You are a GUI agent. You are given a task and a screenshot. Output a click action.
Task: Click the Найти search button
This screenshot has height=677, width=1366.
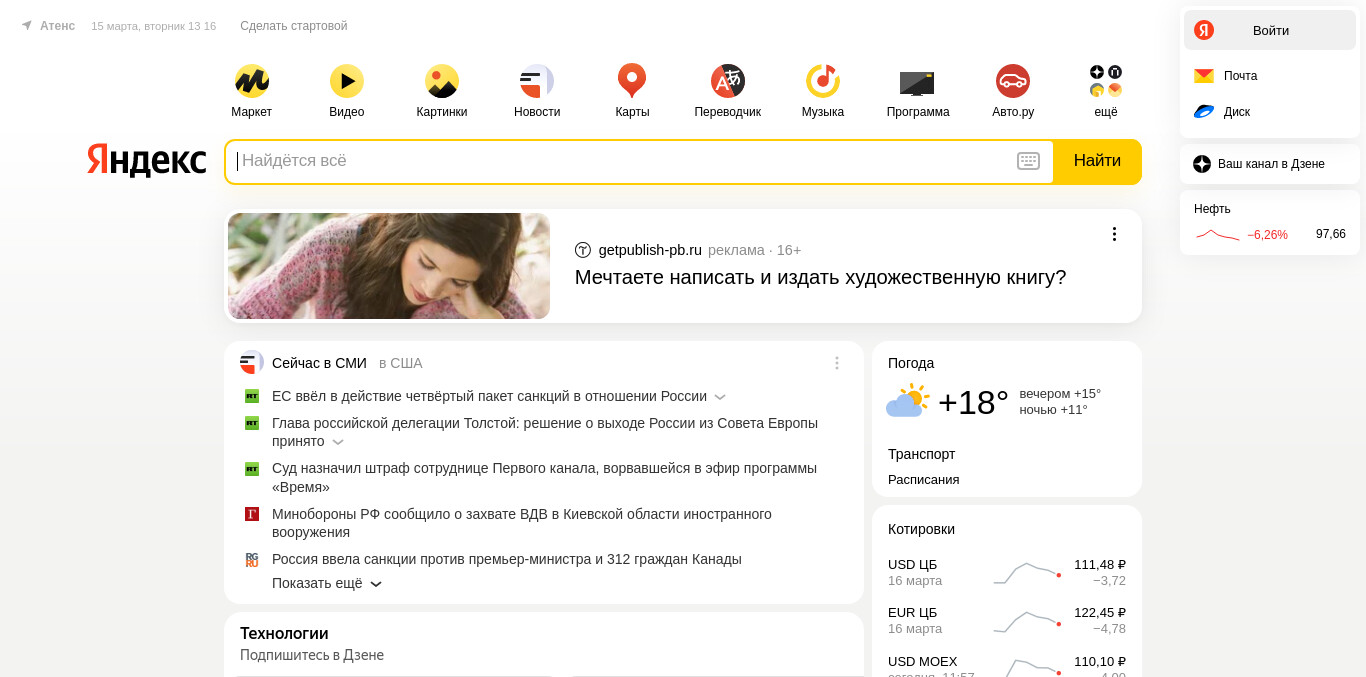click(1097, 161)
